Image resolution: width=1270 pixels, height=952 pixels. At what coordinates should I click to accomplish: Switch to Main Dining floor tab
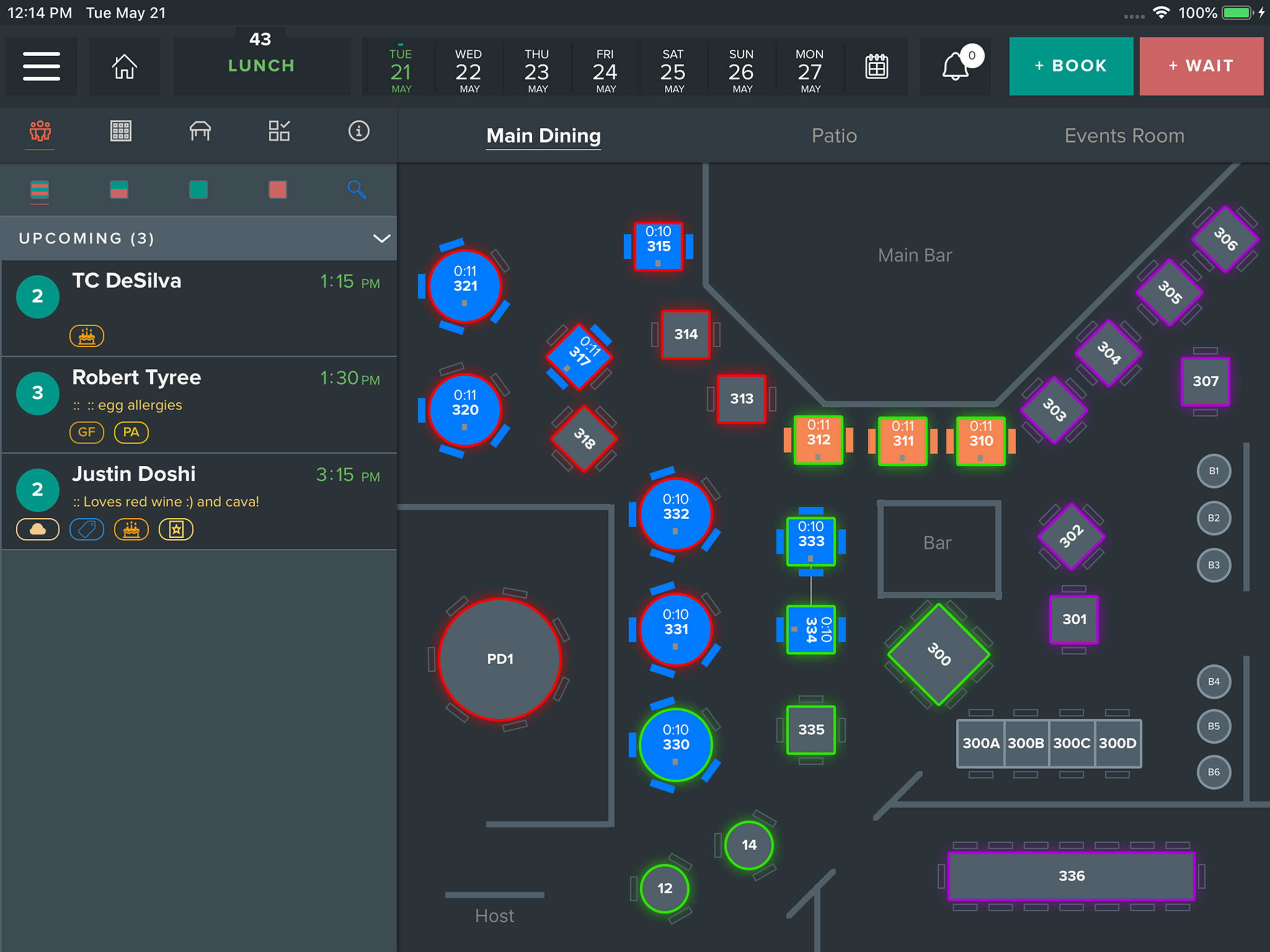(543, 136)
